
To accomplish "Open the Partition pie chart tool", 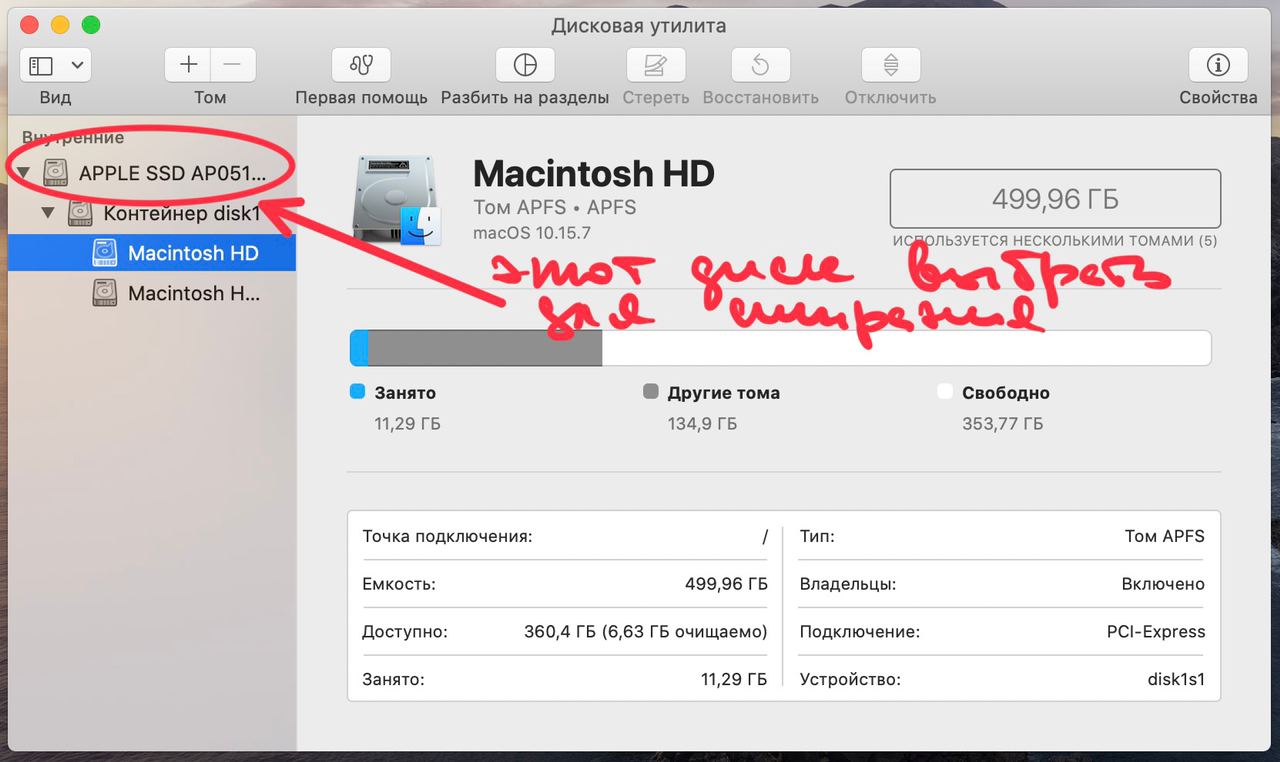I will 525,66.
